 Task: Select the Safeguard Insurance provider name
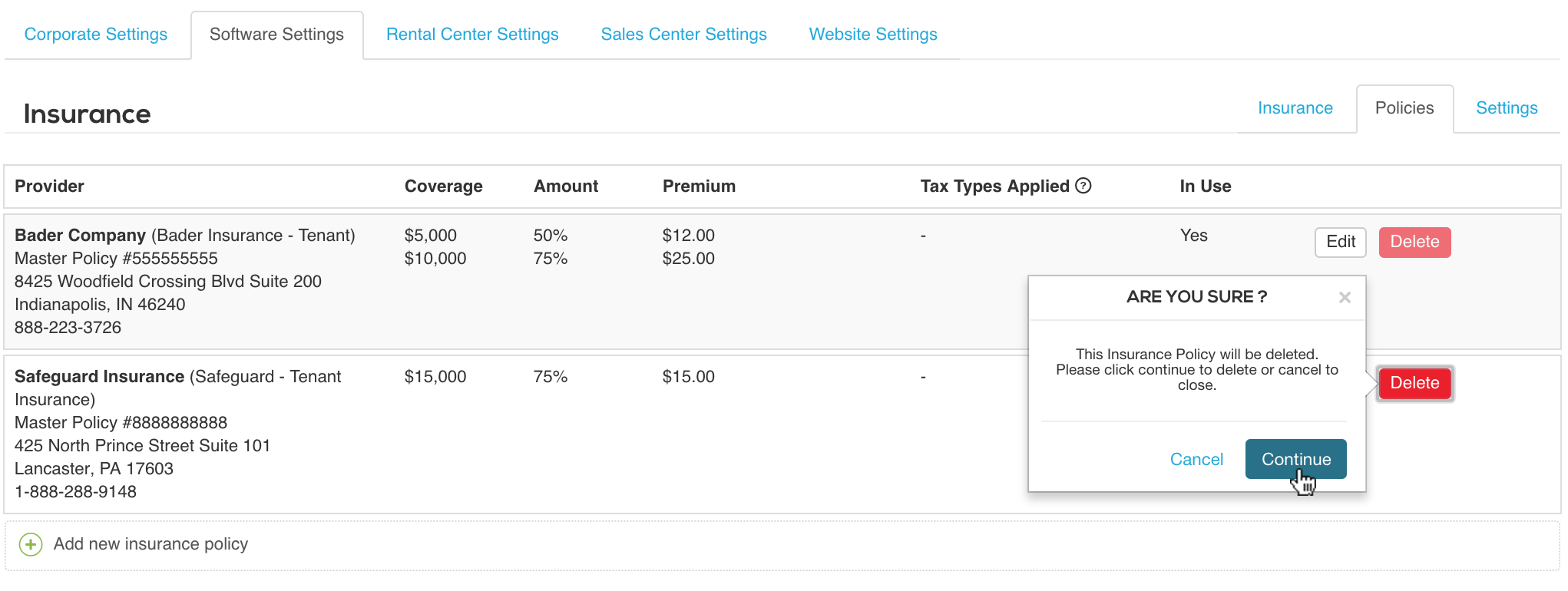coord(99,376)
